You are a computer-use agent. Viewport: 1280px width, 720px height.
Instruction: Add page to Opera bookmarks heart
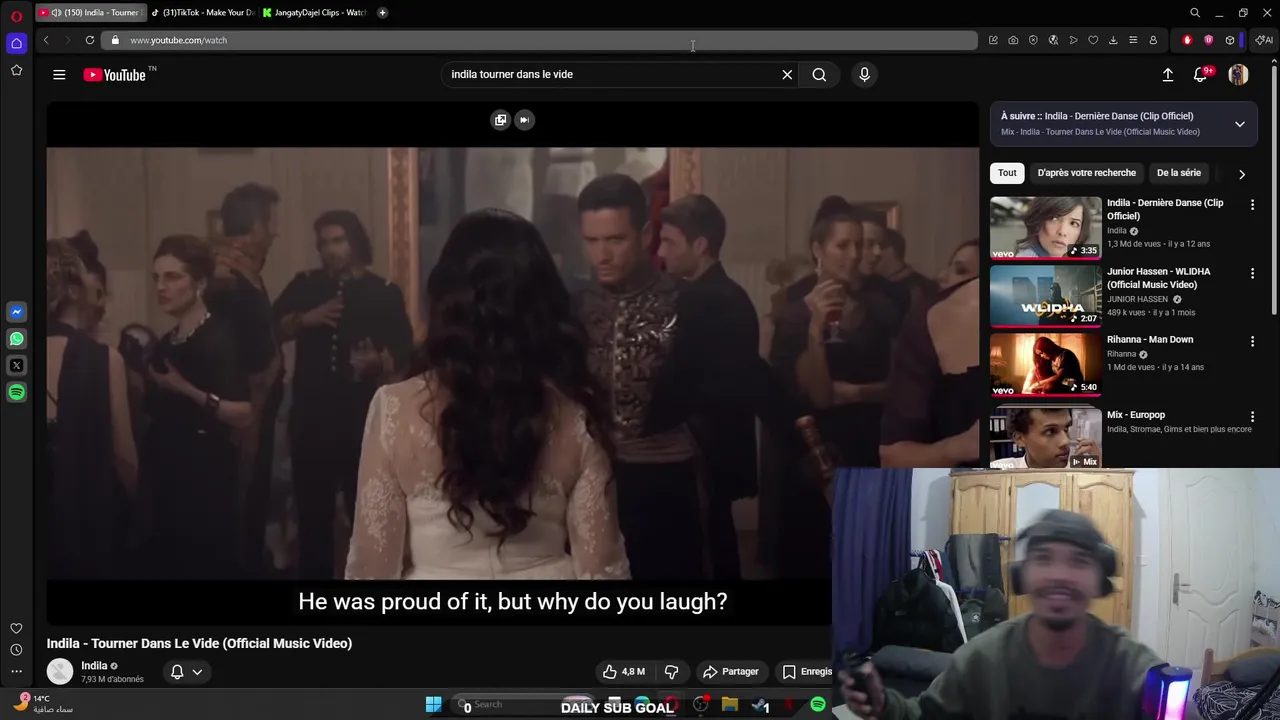tap(1093, 40)
